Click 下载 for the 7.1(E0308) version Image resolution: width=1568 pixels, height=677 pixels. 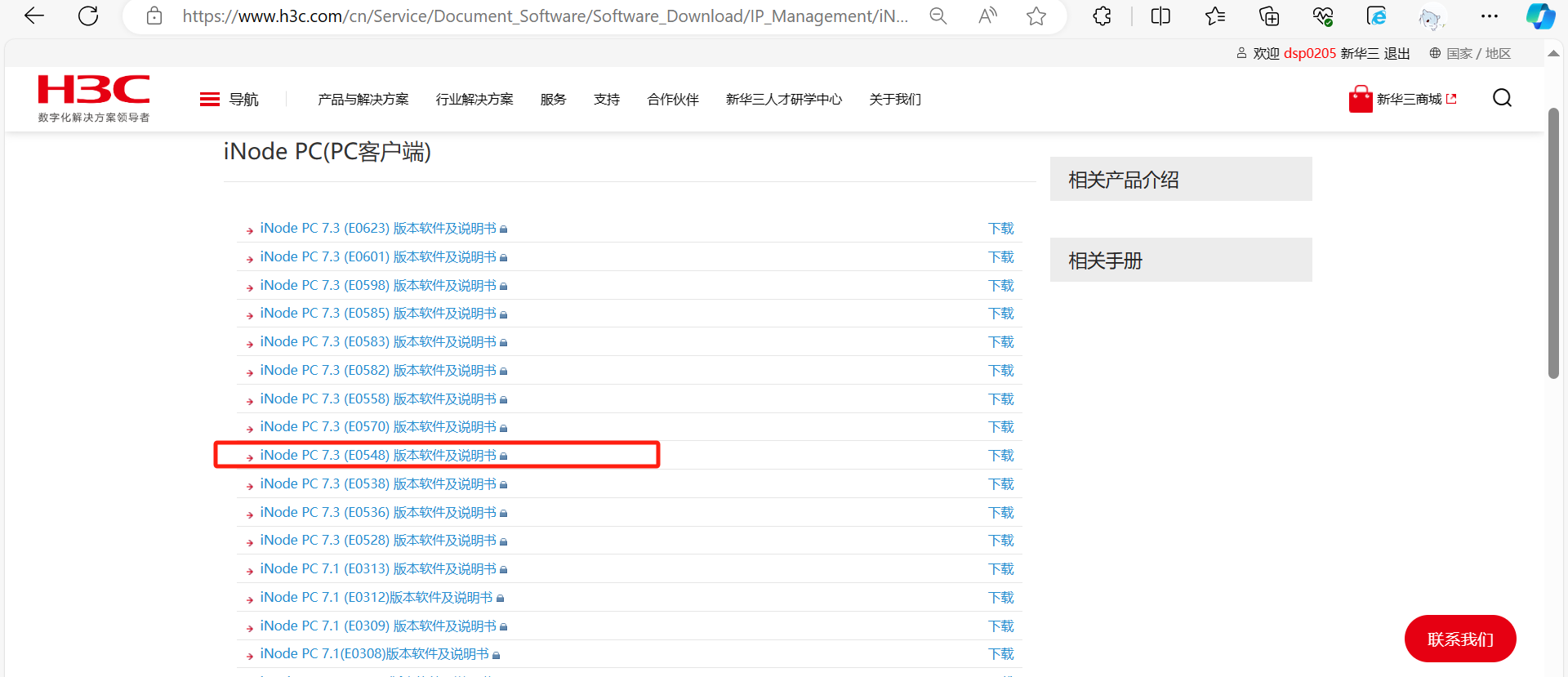pyautogui.click(x=1001, y=654)
